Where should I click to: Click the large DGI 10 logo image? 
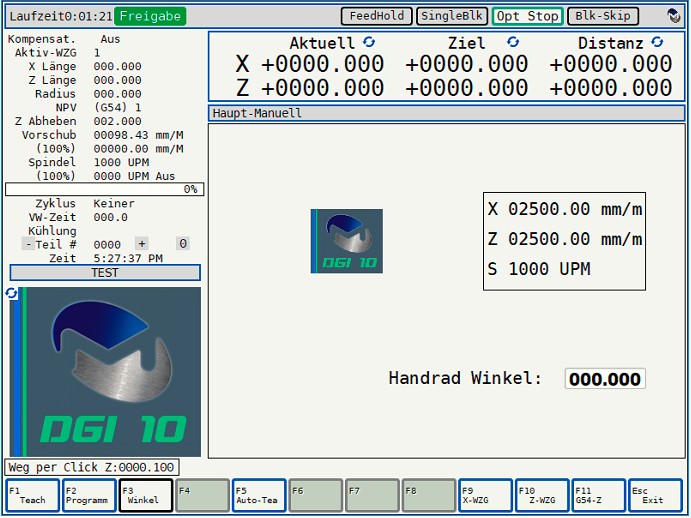click(105, 372)
